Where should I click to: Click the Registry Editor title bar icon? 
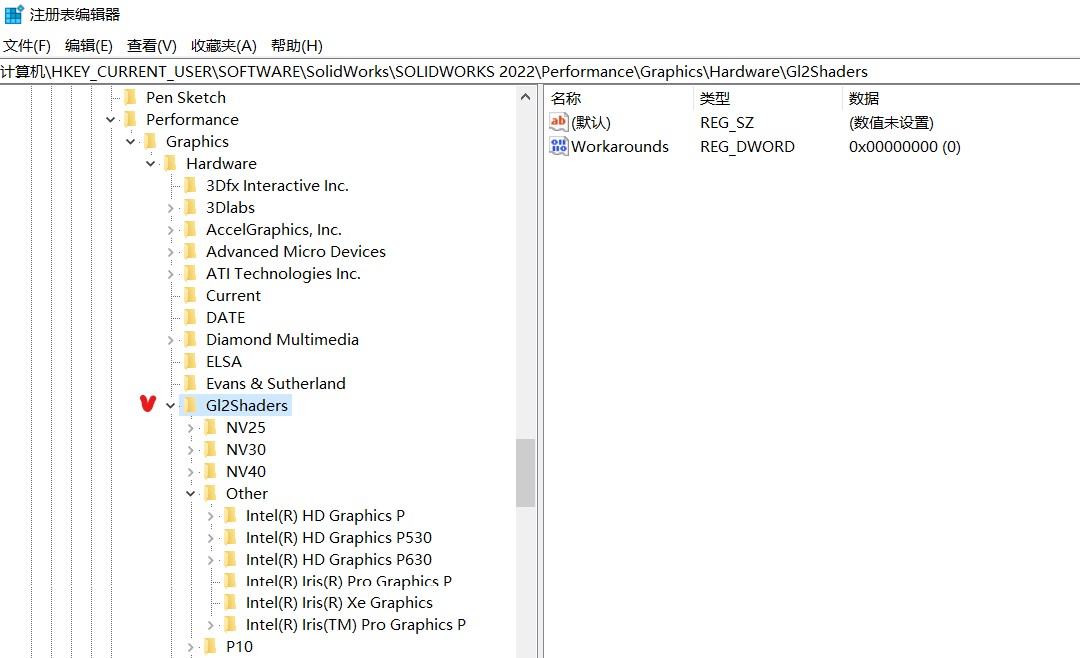click(14, 14)
